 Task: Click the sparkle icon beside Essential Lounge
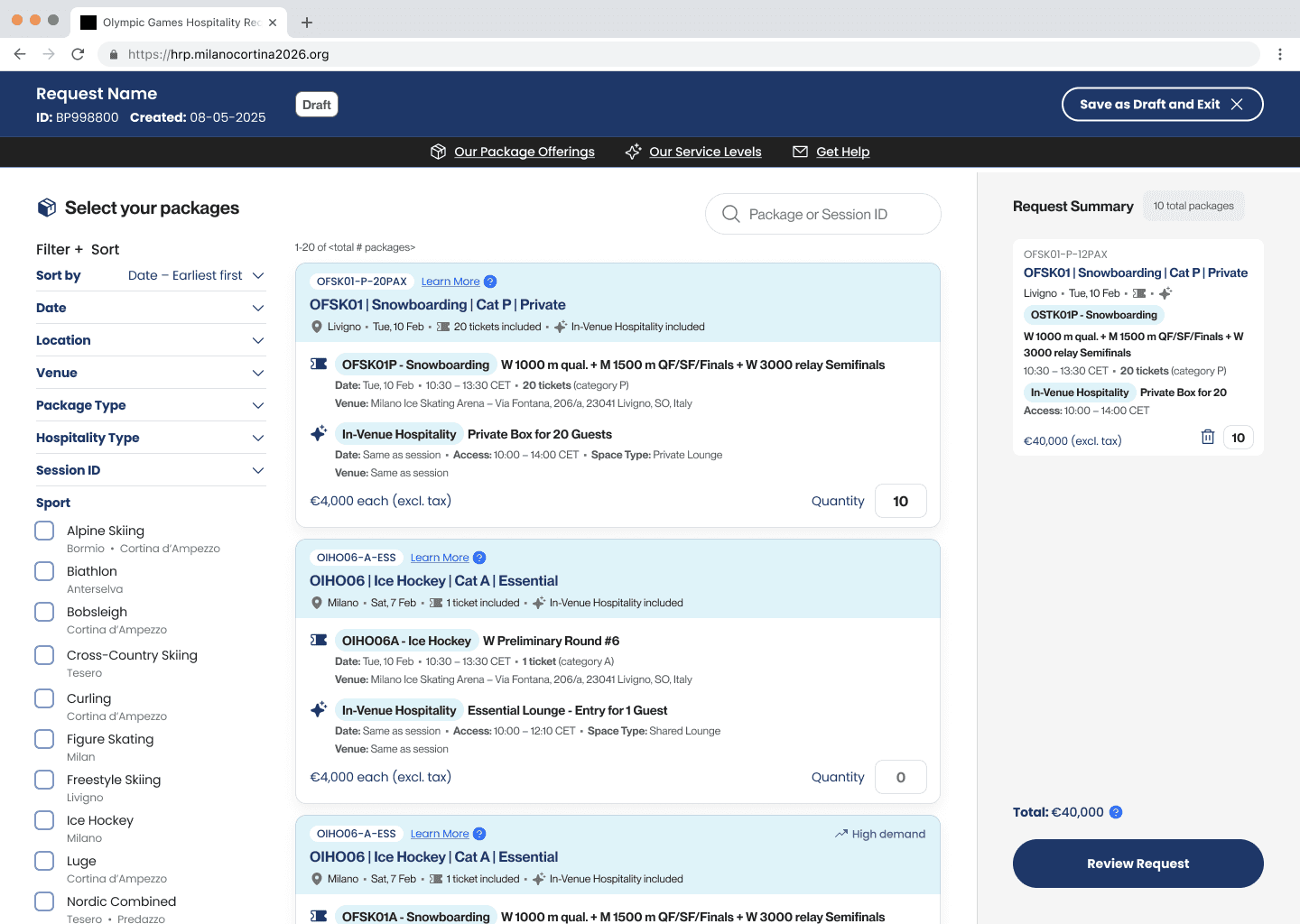[x=319, y=709]
